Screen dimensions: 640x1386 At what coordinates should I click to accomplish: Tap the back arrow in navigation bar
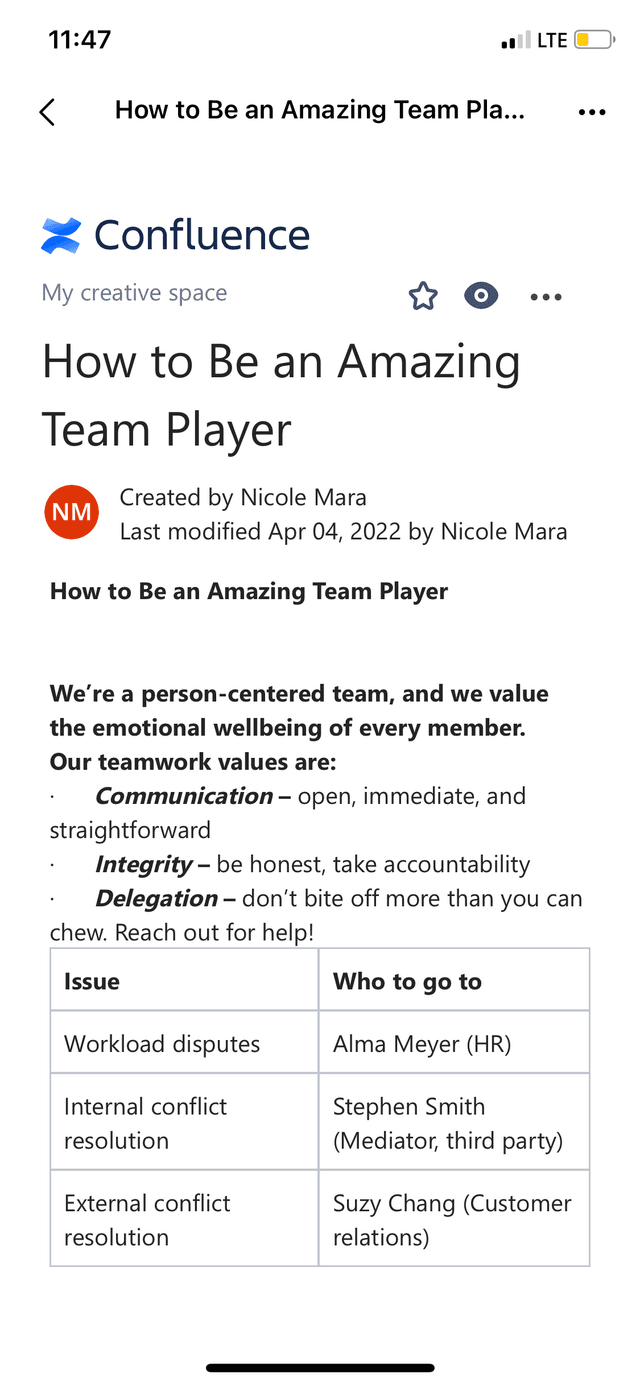(47, 112)
